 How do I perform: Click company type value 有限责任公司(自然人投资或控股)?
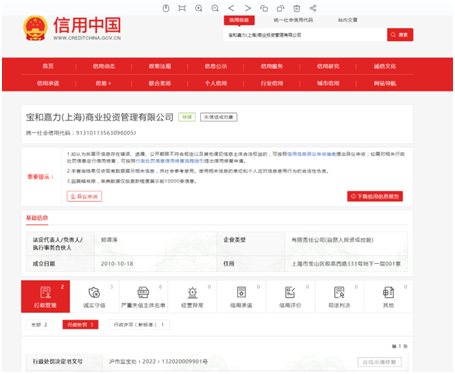point(332,240)
